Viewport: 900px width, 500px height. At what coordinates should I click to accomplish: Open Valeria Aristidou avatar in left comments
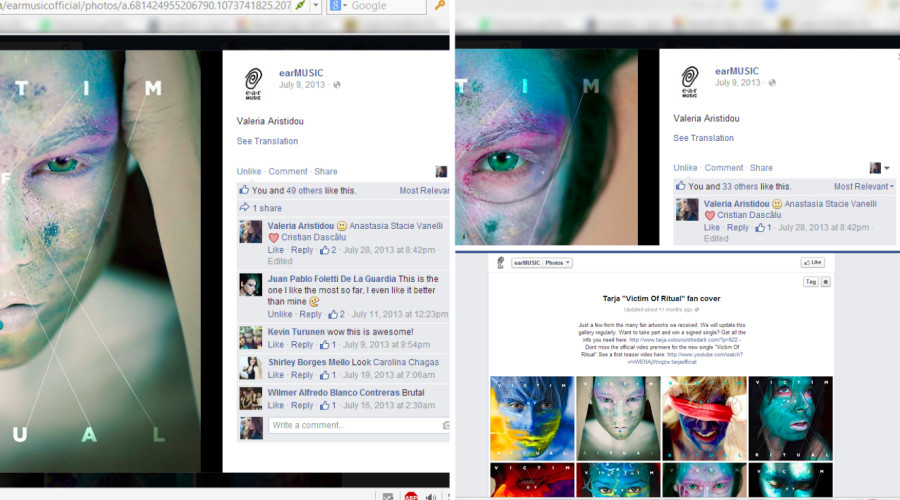pyautogui.click(x=251, y=231)
